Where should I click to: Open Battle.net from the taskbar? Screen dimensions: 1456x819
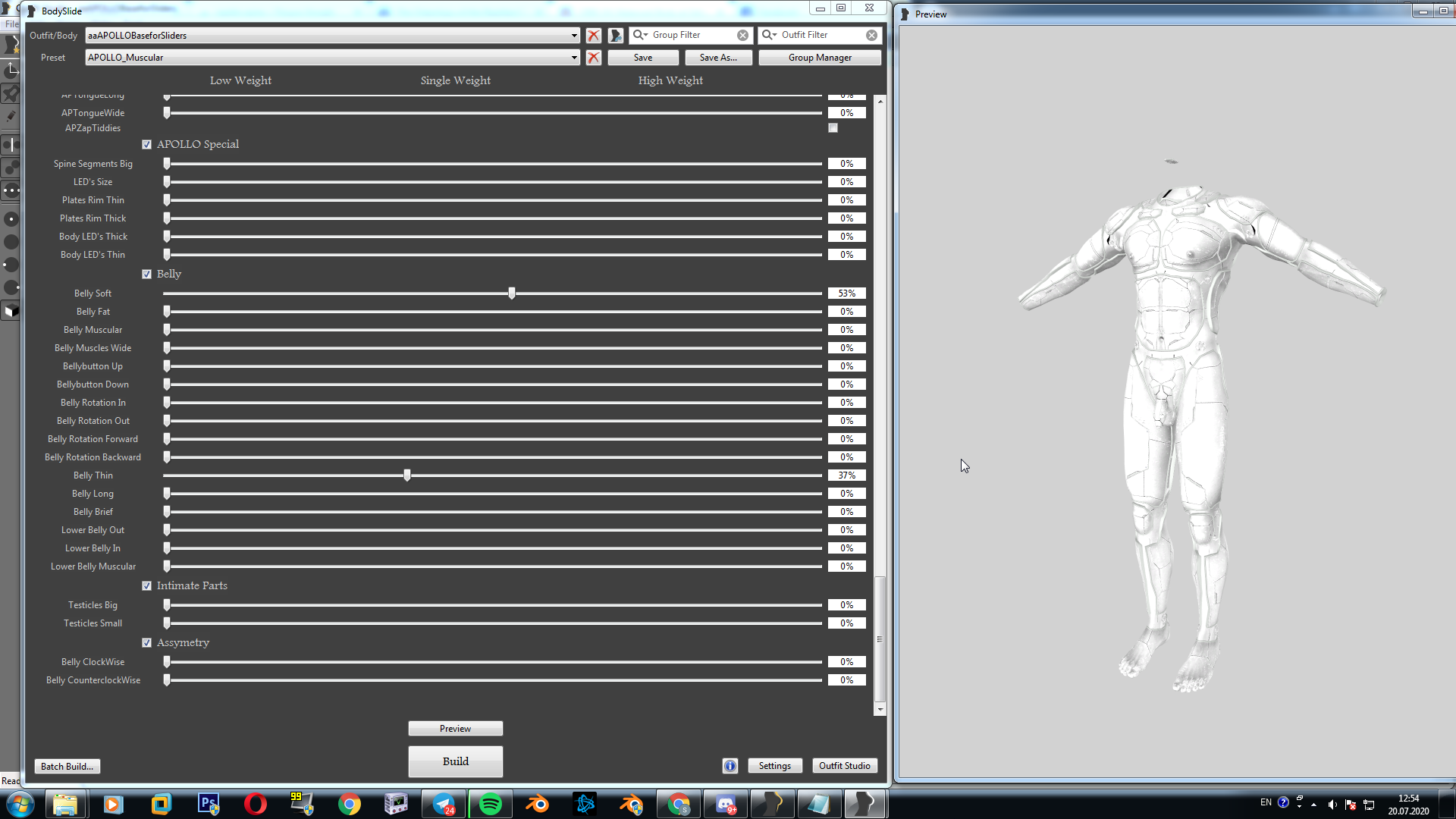(585, 804)
